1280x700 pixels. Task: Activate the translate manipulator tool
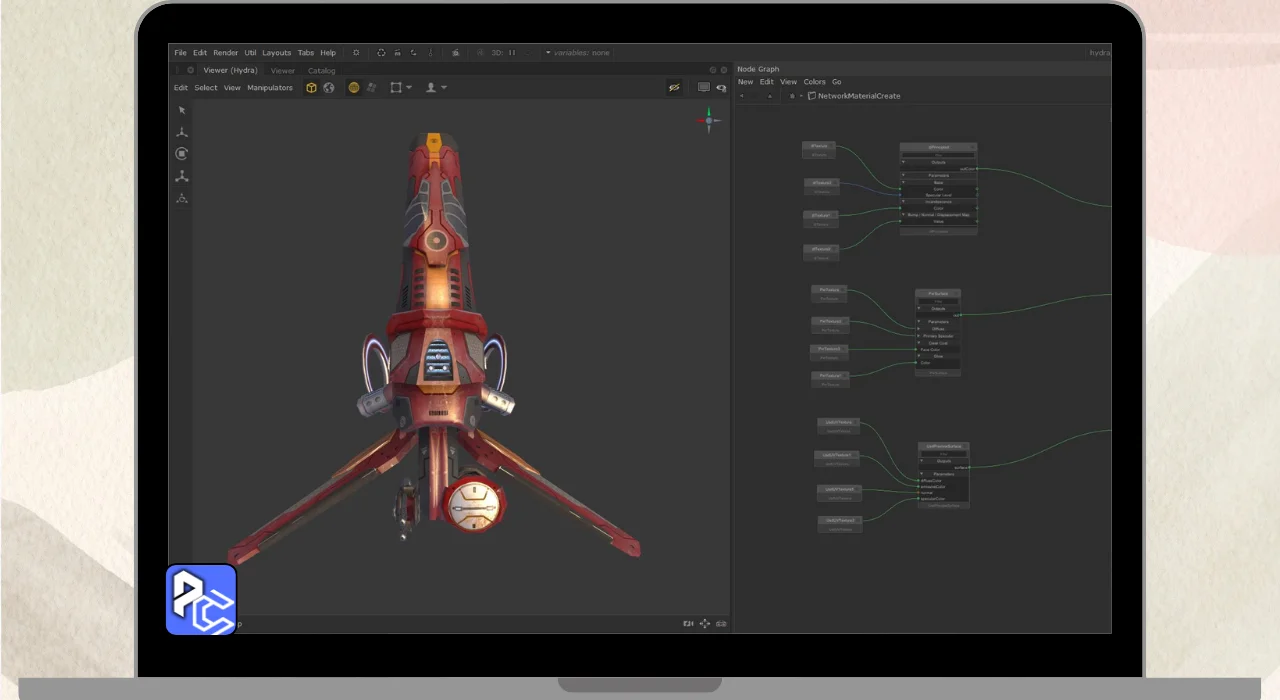182,132
